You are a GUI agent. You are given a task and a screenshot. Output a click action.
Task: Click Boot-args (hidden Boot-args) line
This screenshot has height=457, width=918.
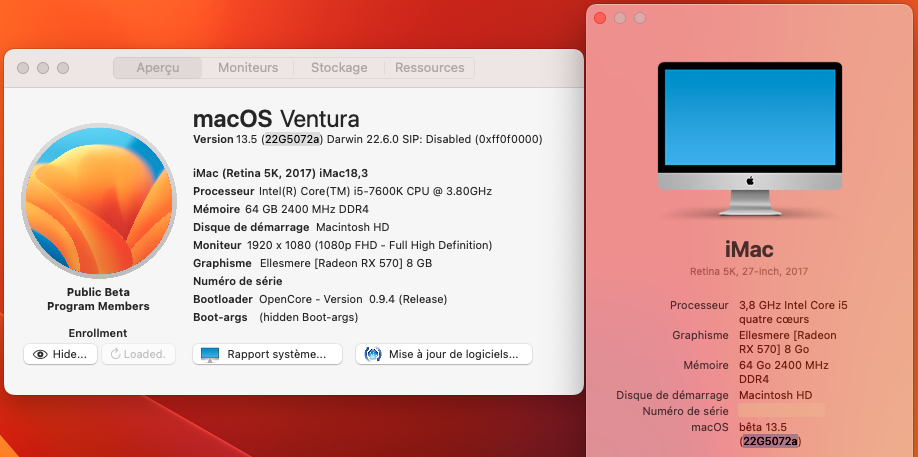(x=275, y=318)
